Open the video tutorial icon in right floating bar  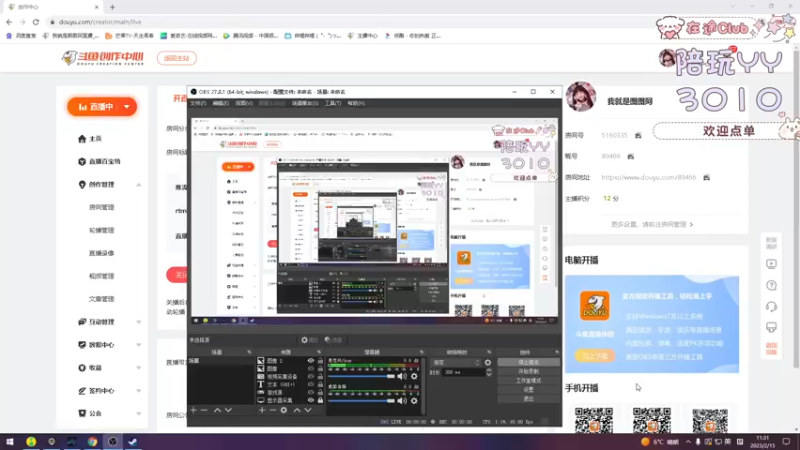coord(771,264)
